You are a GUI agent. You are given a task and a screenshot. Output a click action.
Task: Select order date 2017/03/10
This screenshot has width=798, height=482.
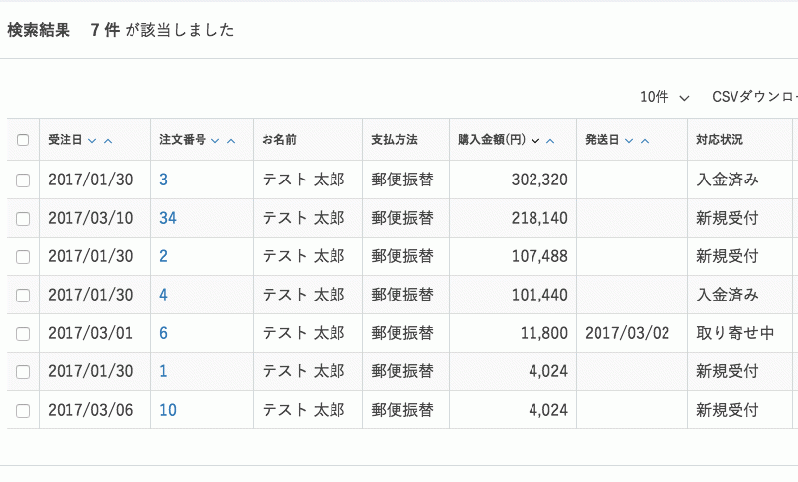pos(91,218)
